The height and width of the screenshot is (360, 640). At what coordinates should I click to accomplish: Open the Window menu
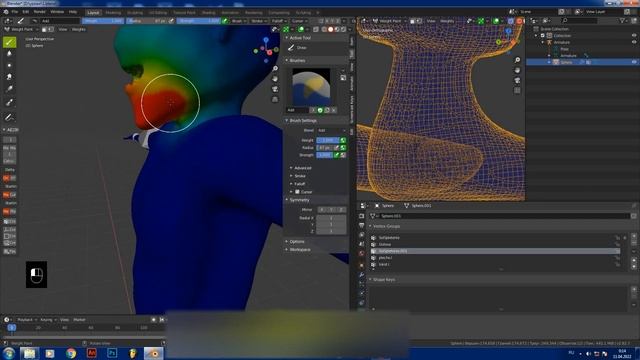(x=57, y=12)
